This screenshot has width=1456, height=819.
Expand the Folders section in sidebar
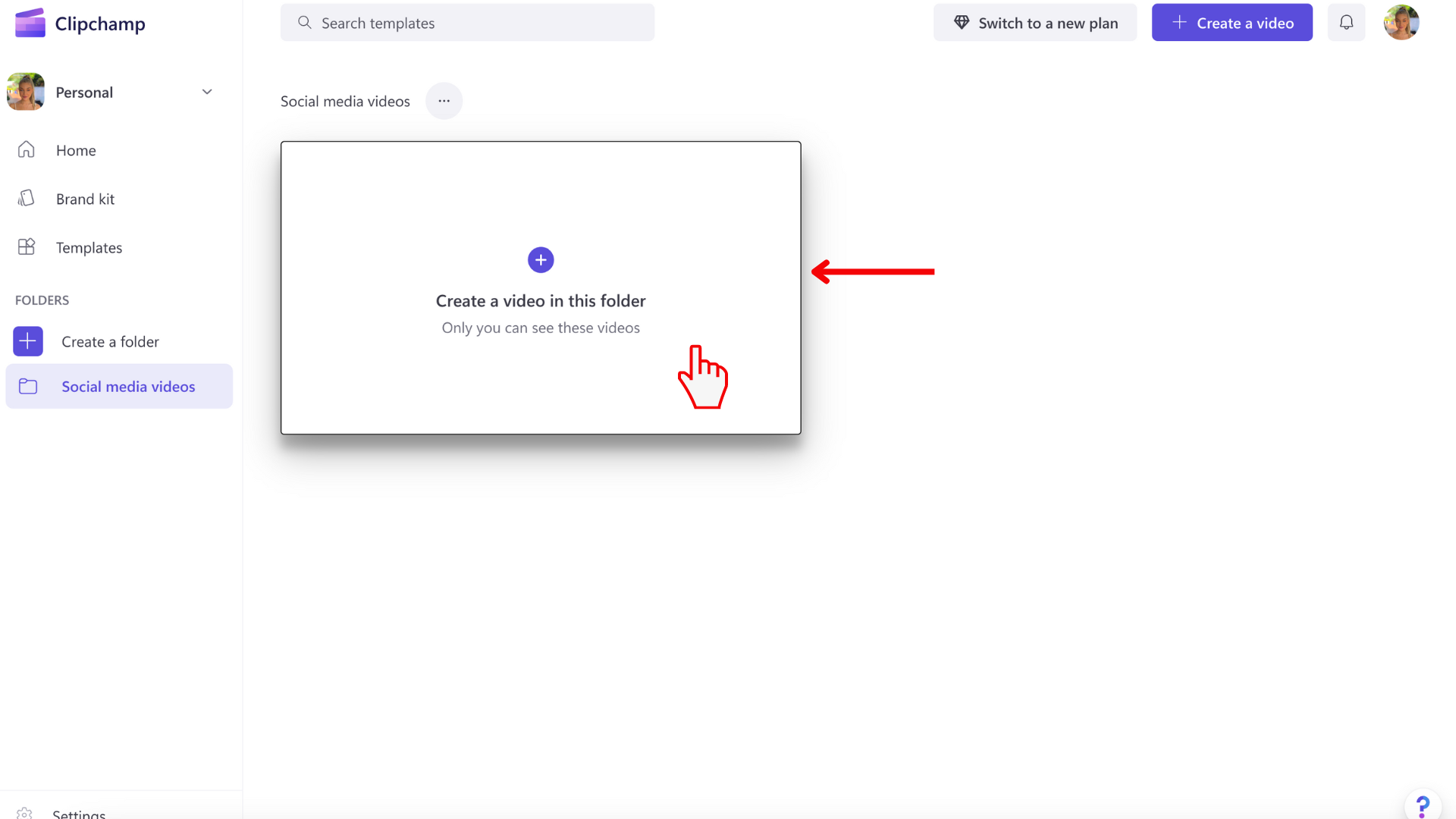42,300
